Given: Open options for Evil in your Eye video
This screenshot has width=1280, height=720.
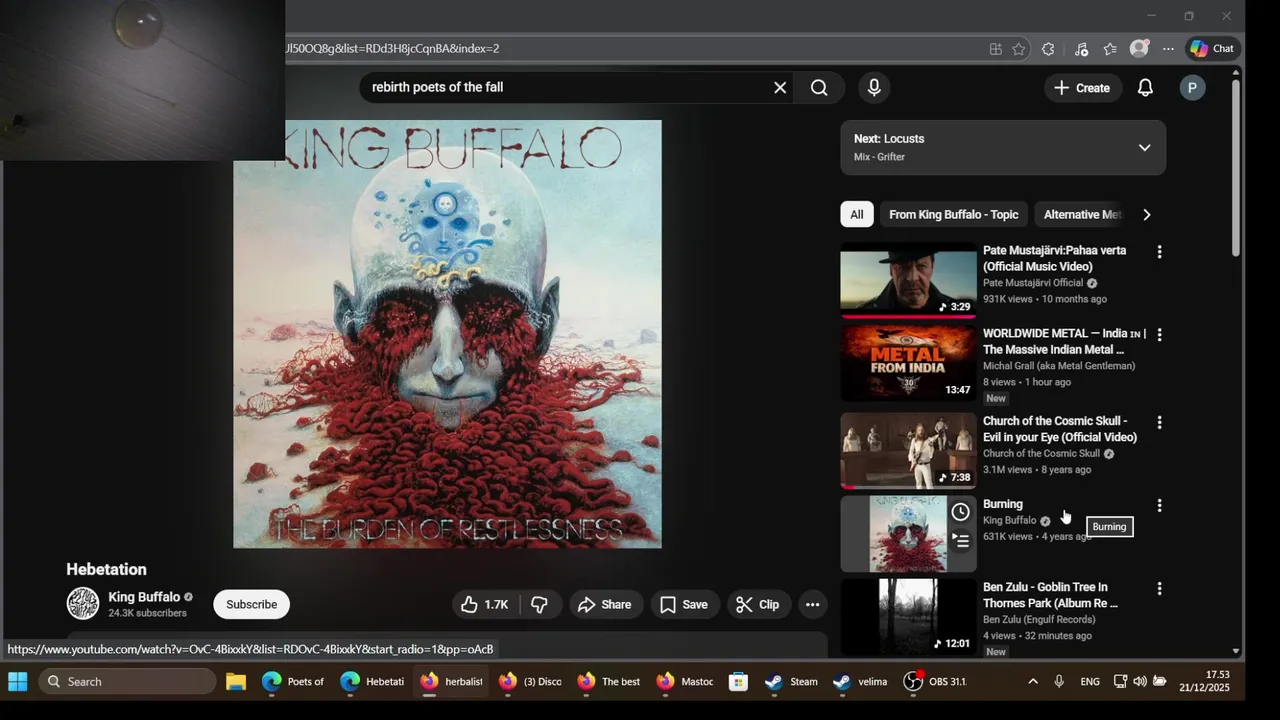Looking at the screenshot, I should (1159, 423).
